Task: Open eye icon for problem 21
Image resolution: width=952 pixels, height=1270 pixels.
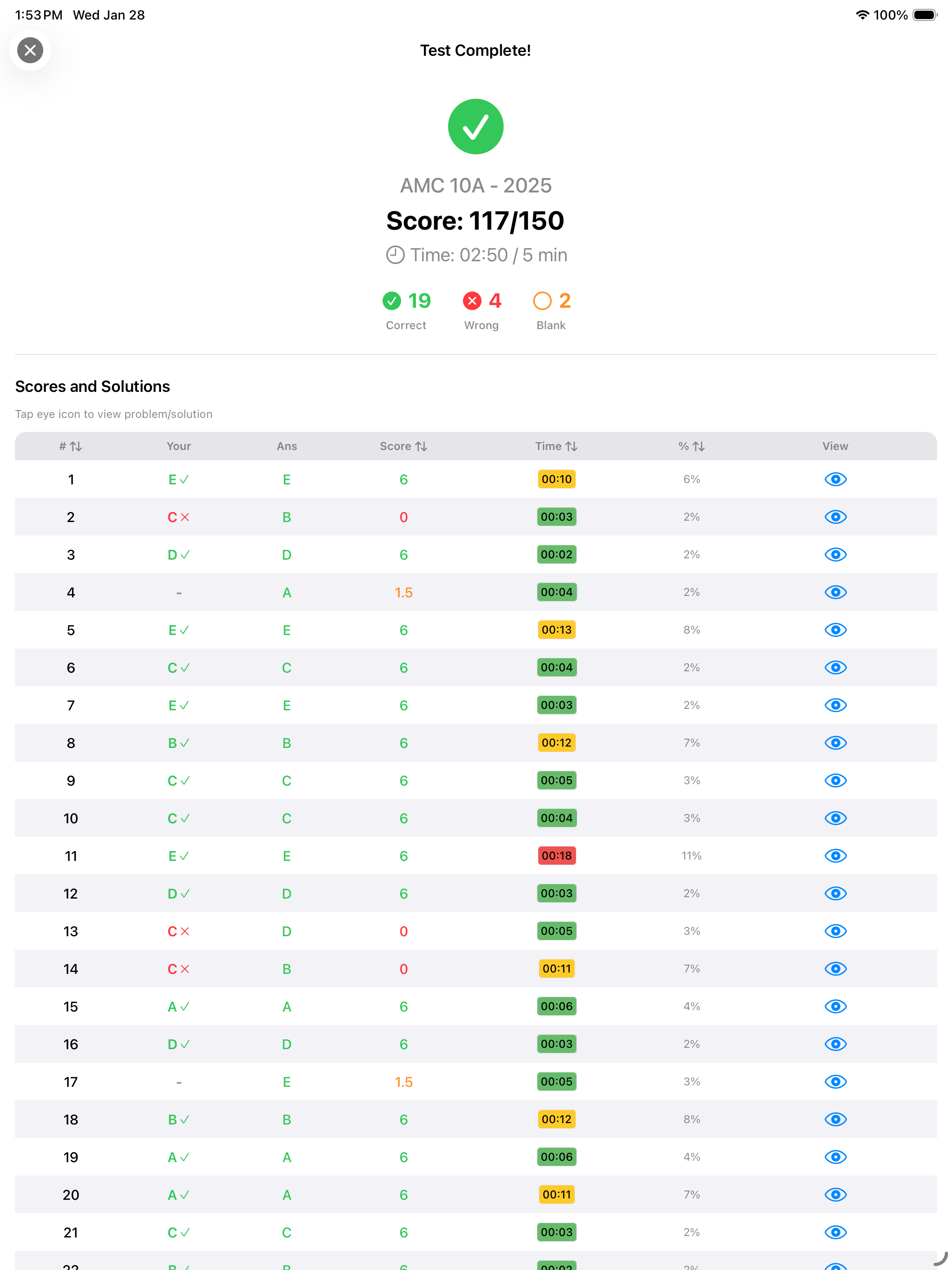Action: click(x=835, y=1233)
